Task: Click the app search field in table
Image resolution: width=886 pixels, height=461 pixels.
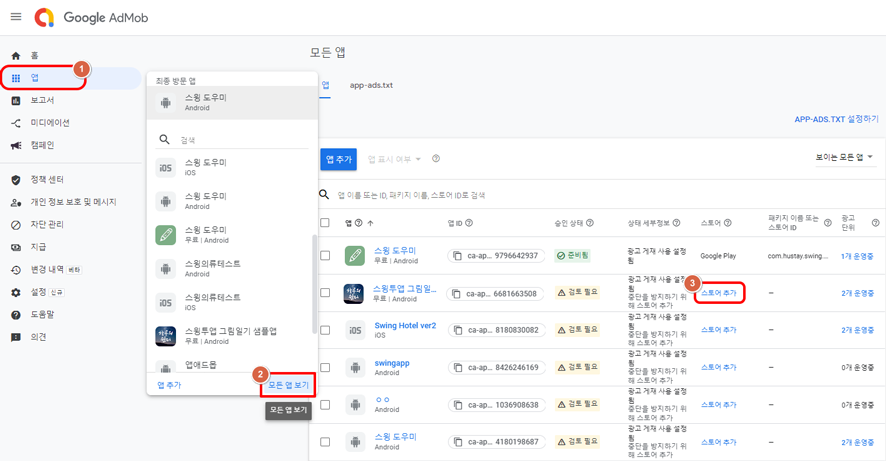Action: coord(500,195)
